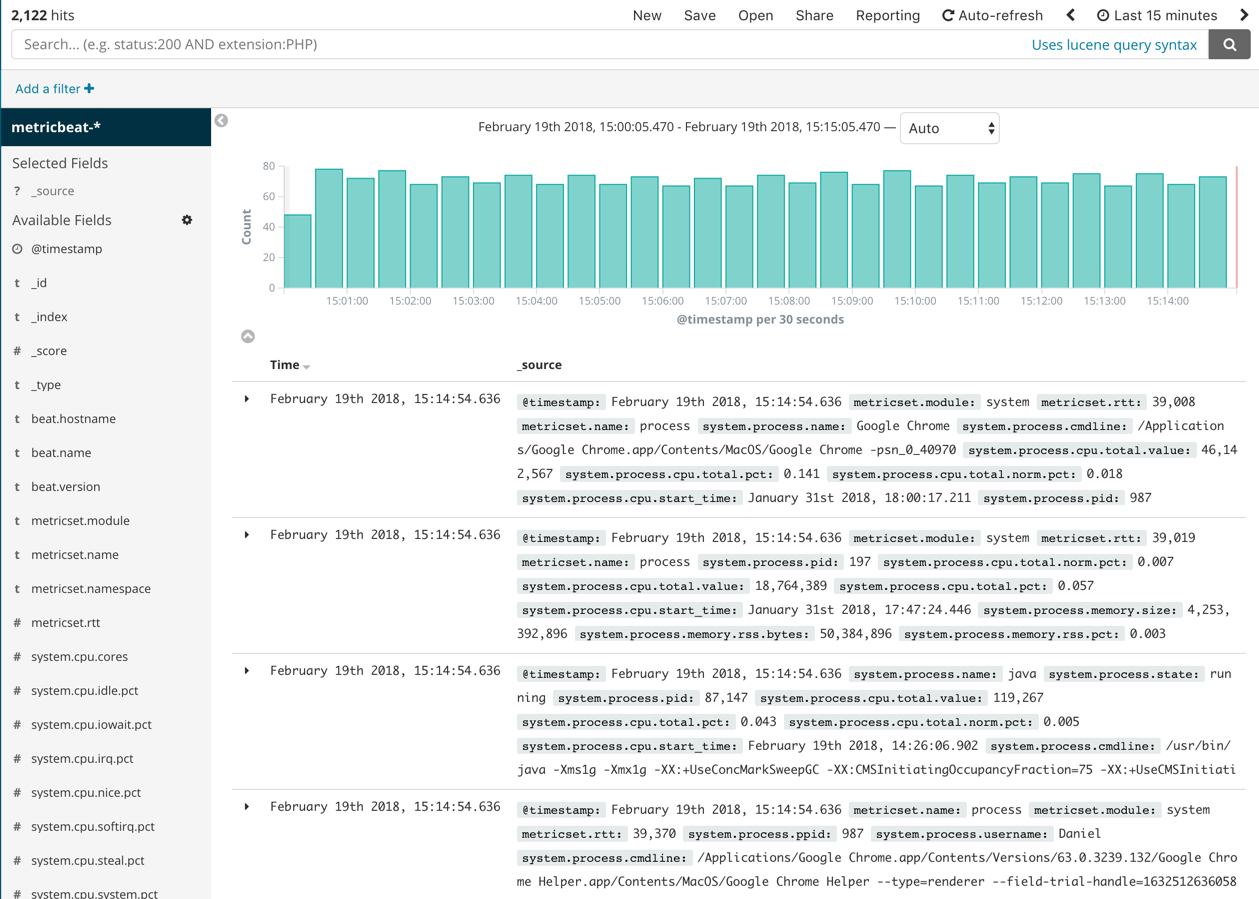1259x899 pixels.
Task: Click the _source column header
Action: tap(539, 365)
